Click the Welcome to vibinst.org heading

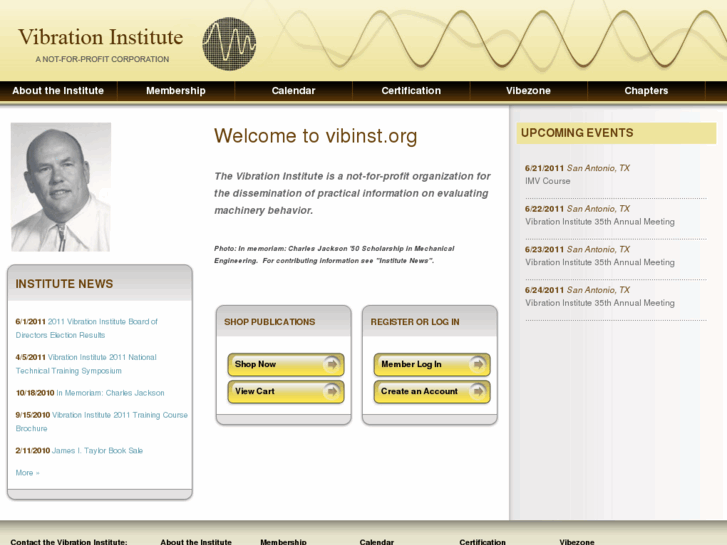tap(315, 136)
